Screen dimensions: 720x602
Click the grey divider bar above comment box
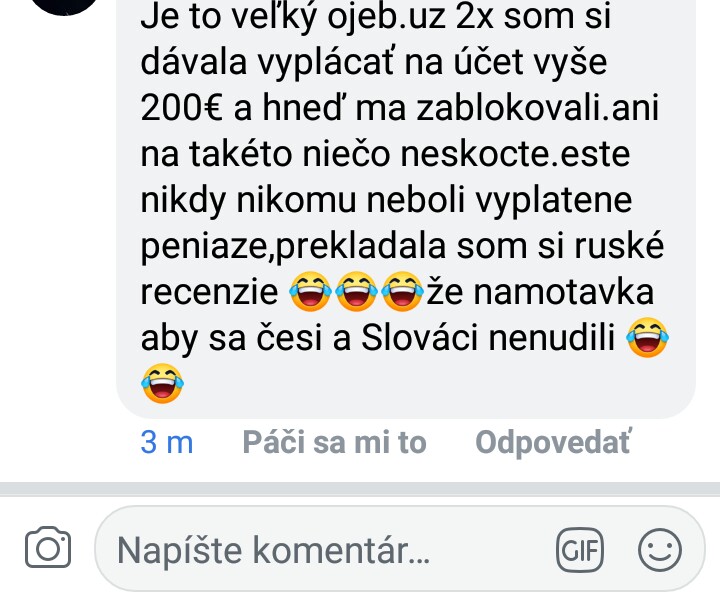(x=360, y=489)
